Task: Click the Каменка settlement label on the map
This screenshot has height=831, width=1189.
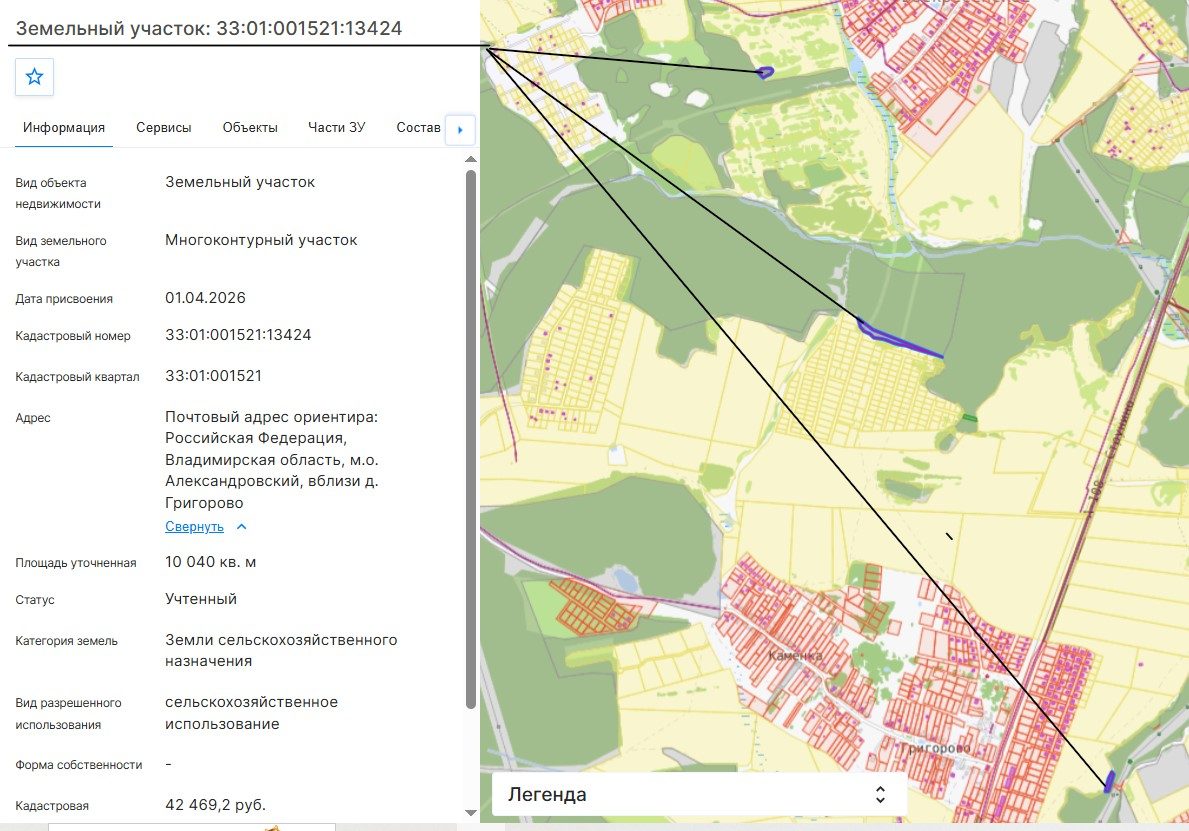Action: pyautogui.click(x=795, y=656)
